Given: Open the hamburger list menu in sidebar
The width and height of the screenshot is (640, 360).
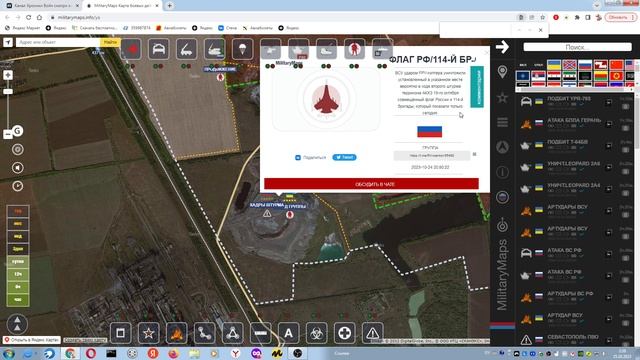Looking at the screenshot, I should coord(502,122).
